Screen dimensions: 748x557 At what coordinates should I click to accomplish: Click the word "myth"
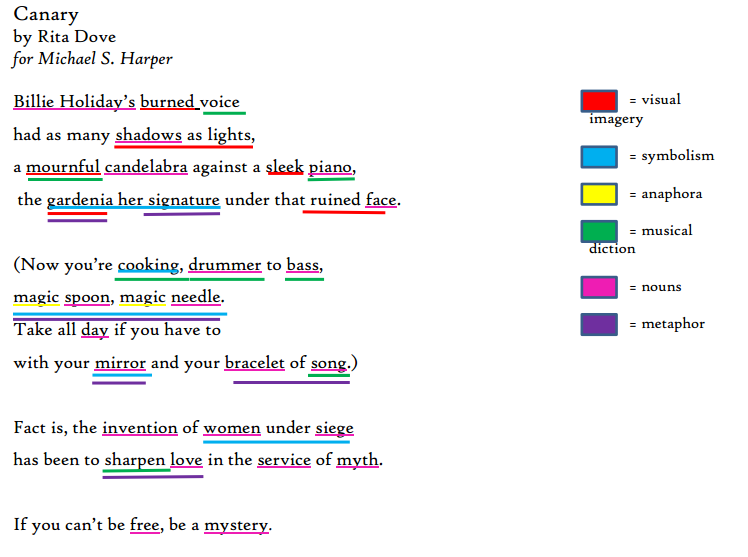tap(357, 461)
